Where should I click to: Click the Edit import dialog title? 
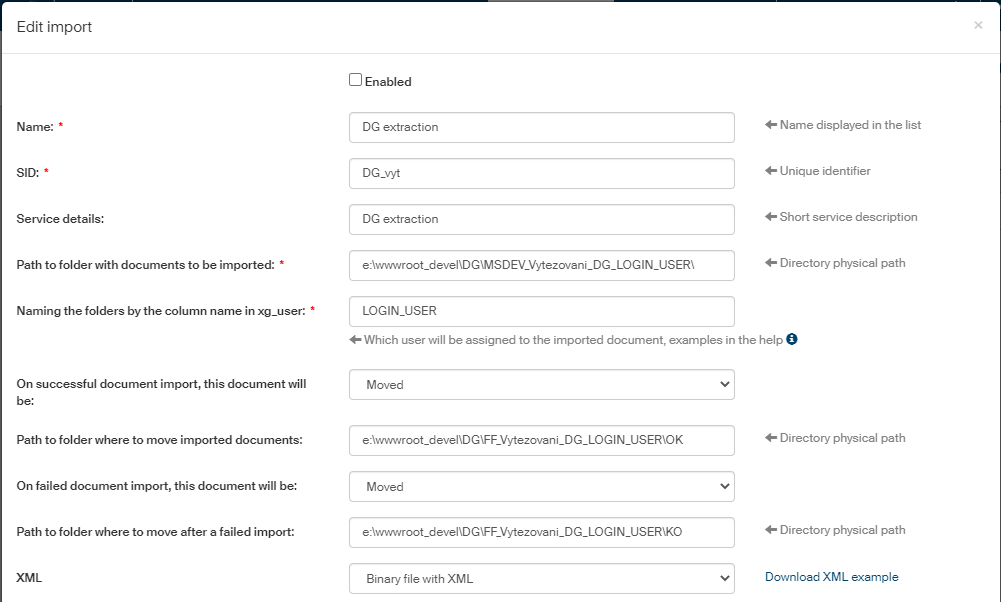coord(55,27)
